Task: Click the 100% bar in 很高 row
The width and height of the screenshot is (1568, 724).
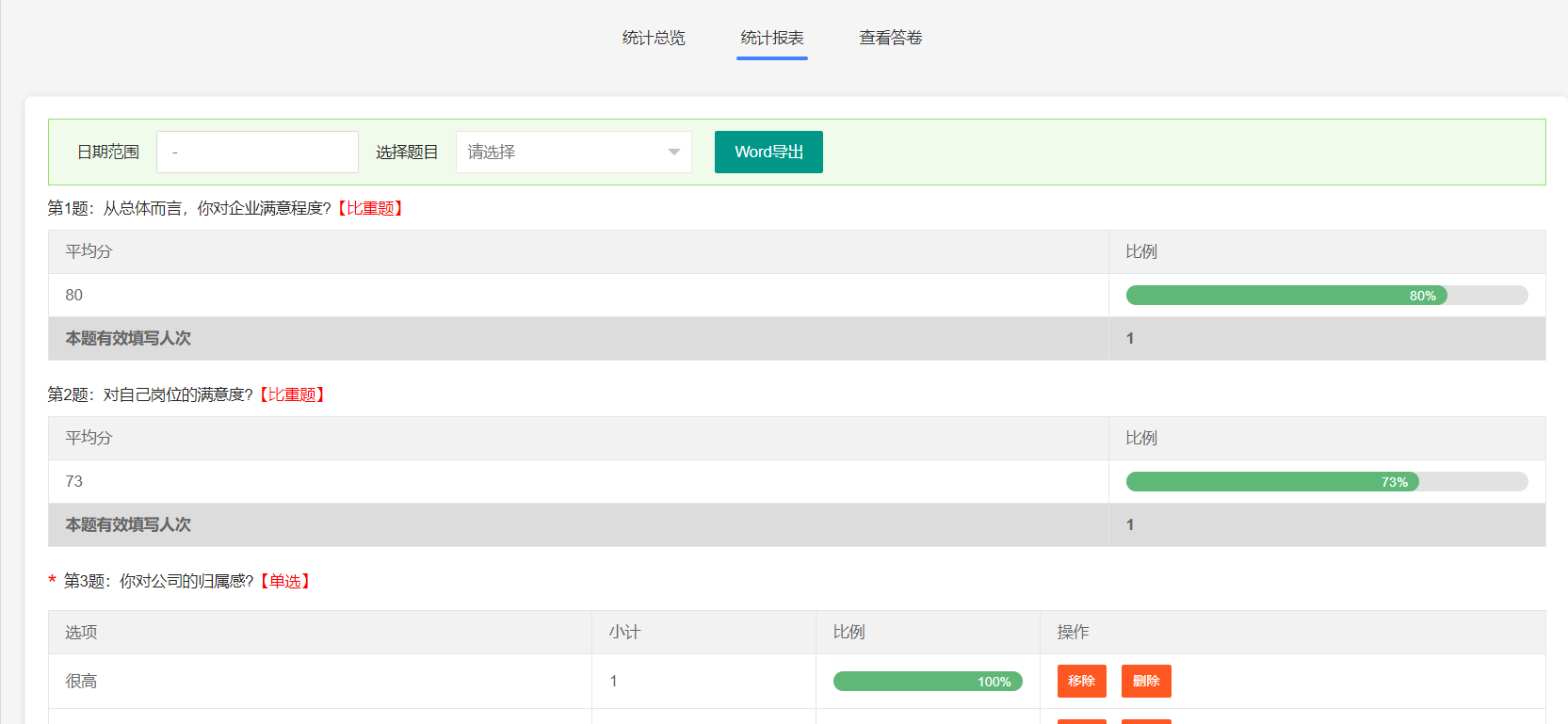Action: pyautogui.click(x=927, y=682)
